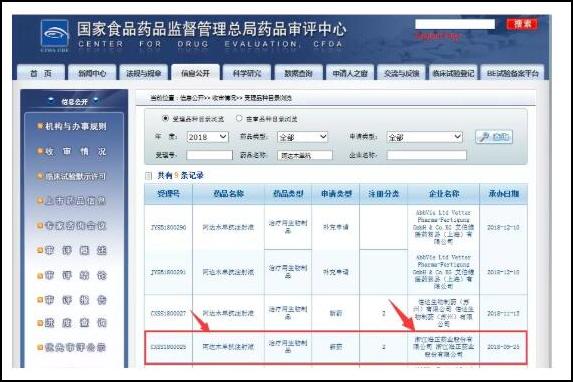Click the down-arrow icon left of the 信息公开 sidebar title
This screenshot has height=382, width=573.
(51, 100)
